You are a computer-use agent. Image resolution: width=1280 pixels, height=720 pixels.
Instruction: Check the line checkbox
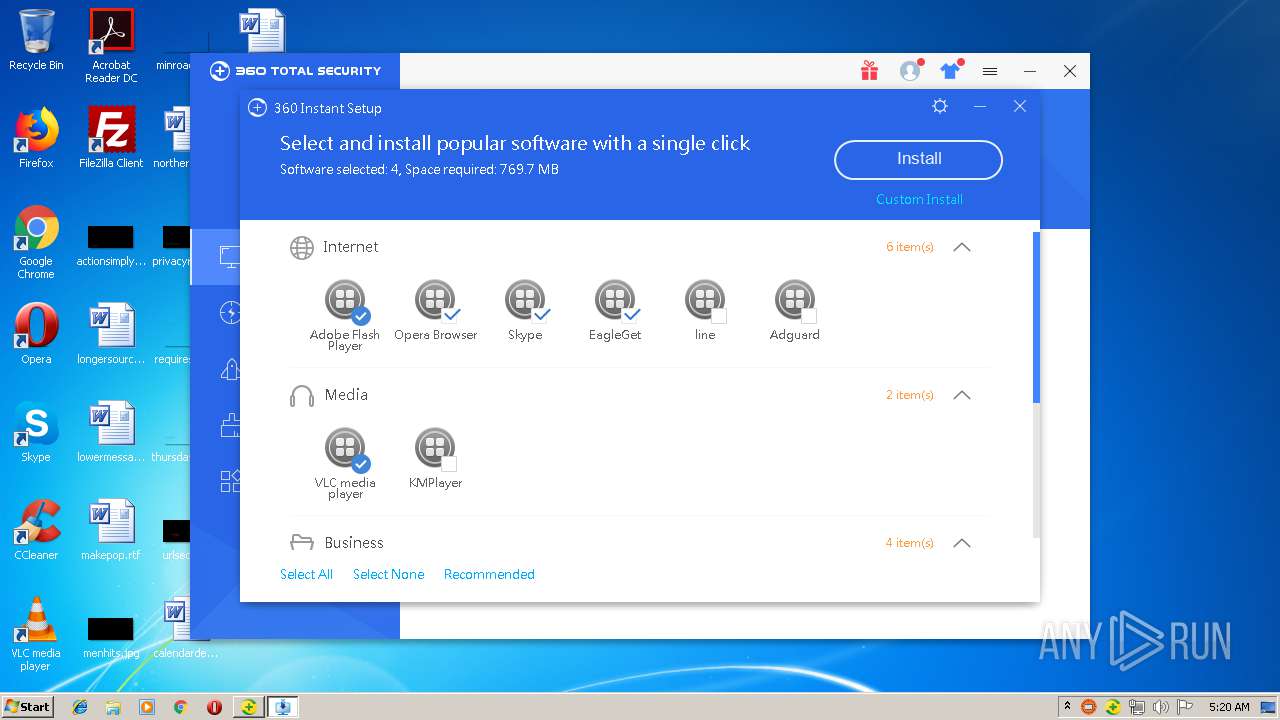pyautogui.click(x=719, y=316)
